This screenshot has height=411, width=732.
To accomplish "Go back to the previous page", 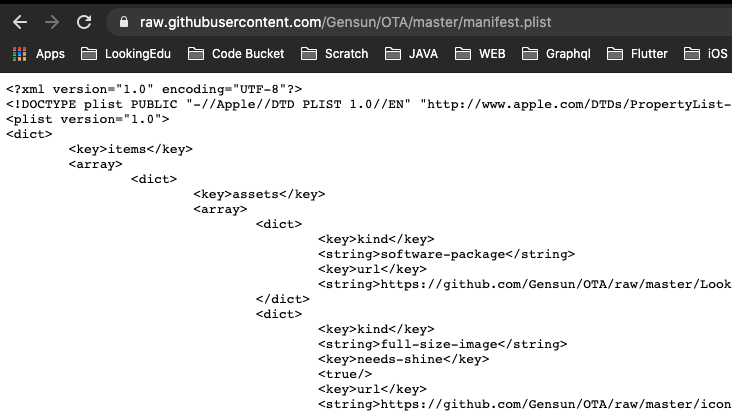I will coord(19,21).
